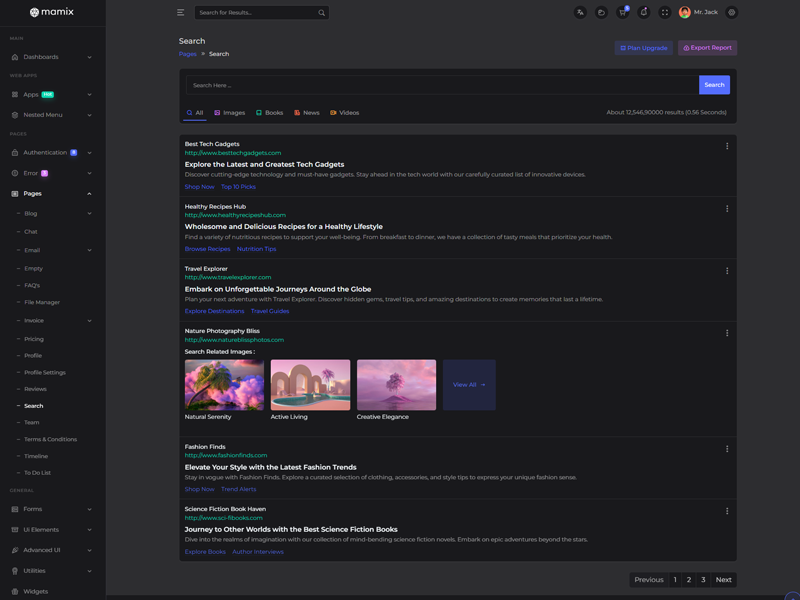Click the magnifier icon in the header search
This screenshot has height=600, width=800.
(x=321, y=13)
